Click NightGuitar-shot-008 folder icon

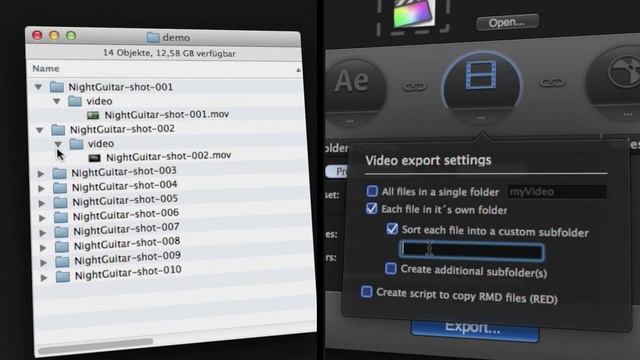click(62, 246)
